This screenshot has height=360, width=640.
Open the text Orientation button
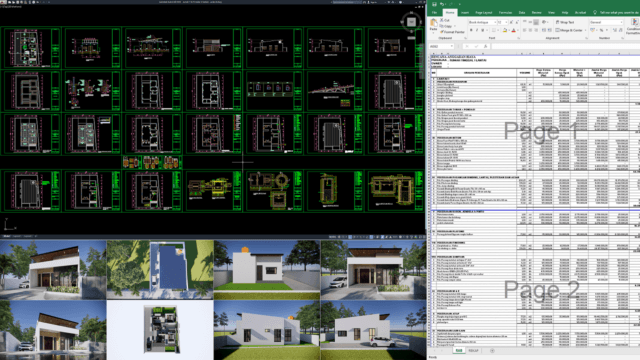coord(544,22)
